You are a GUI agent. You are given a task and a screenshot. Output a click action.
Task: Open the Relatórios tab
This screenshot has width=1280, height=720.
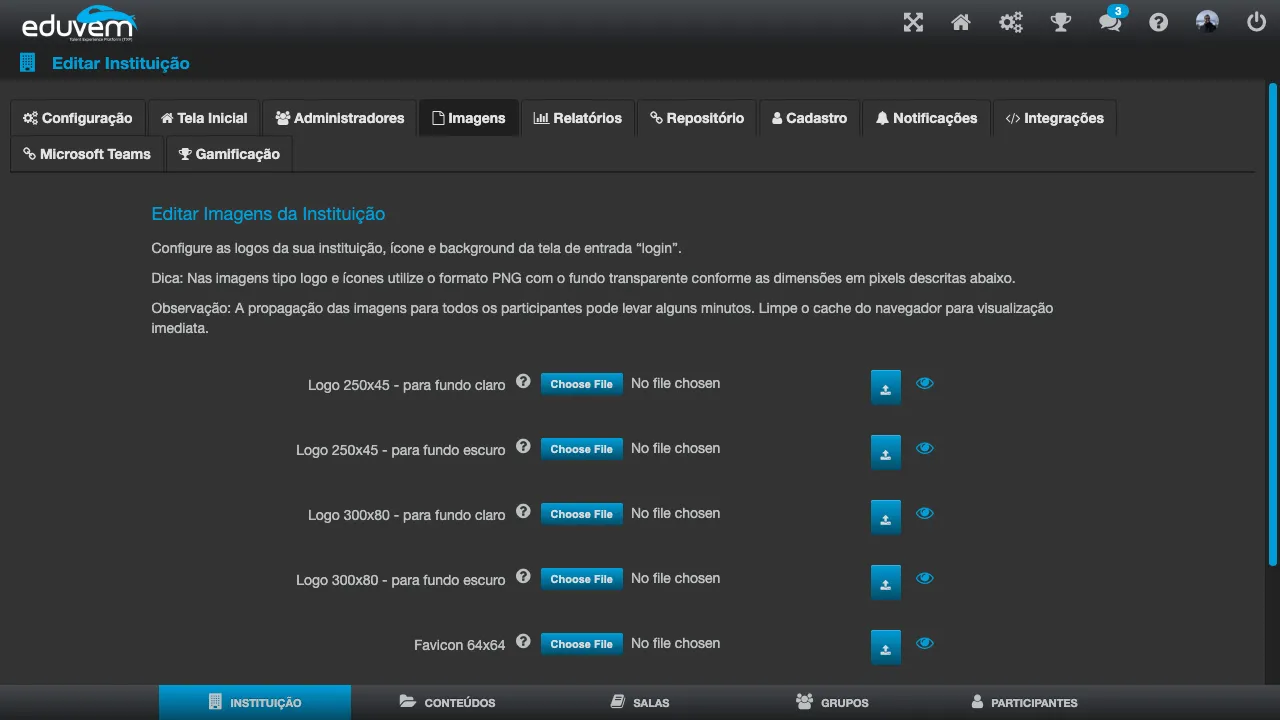(578, 118)
